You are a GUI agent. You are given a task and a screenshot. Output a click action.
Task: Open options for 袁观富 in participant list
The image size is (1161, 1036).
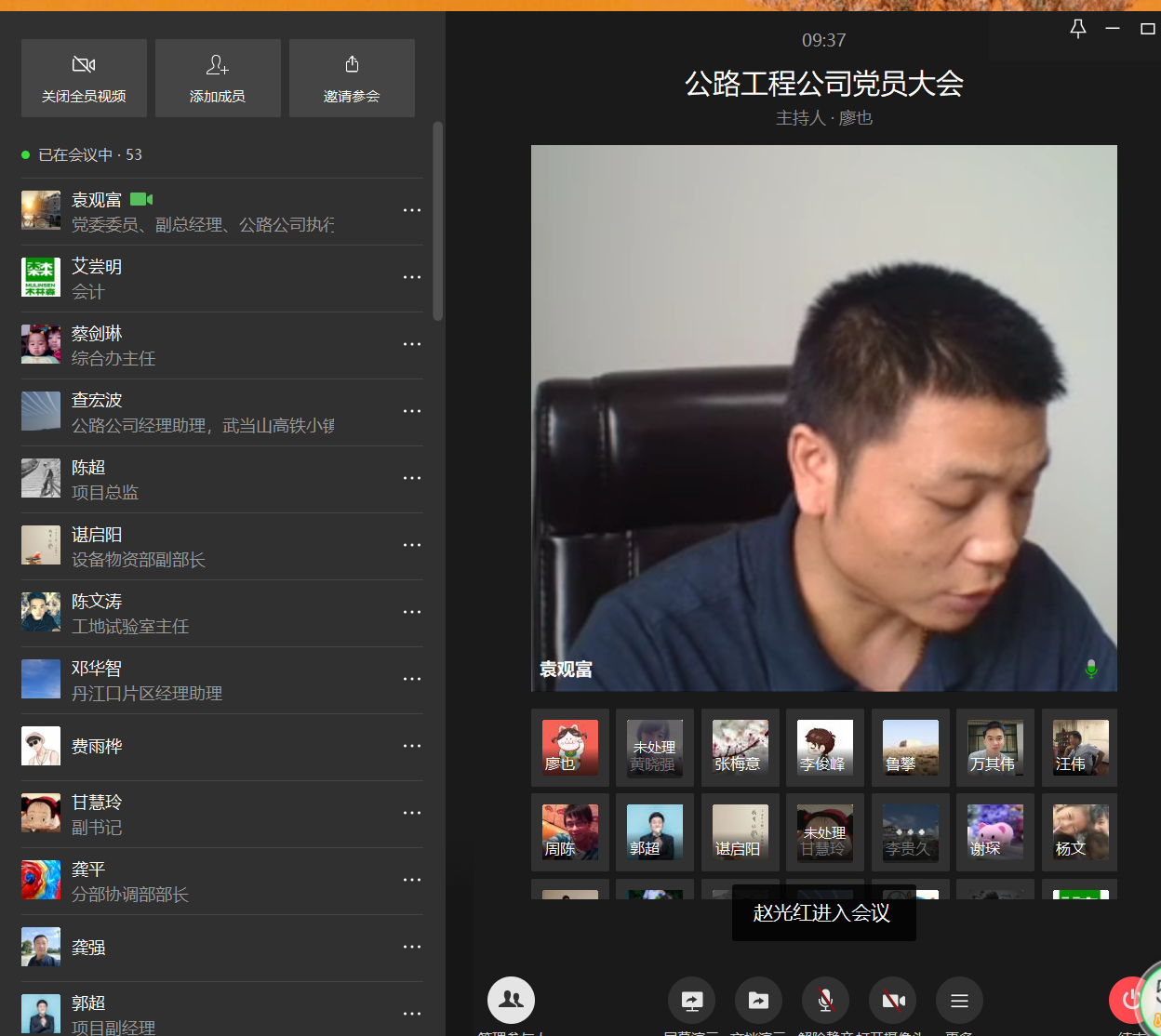coord(412,211)
